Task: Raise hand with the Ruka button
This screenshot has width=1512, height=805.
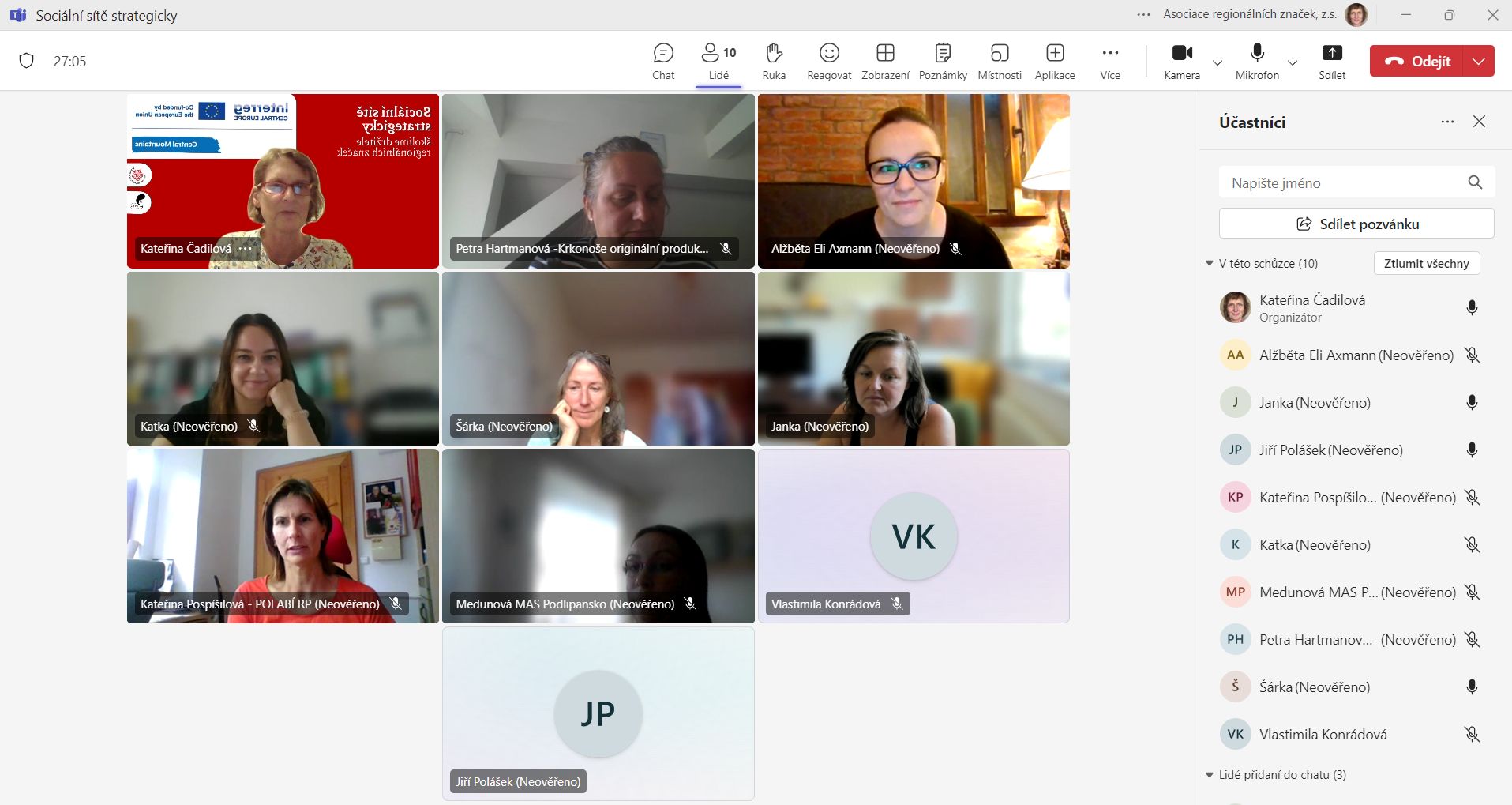Action: pyautogui.click(x=774, y=61)
